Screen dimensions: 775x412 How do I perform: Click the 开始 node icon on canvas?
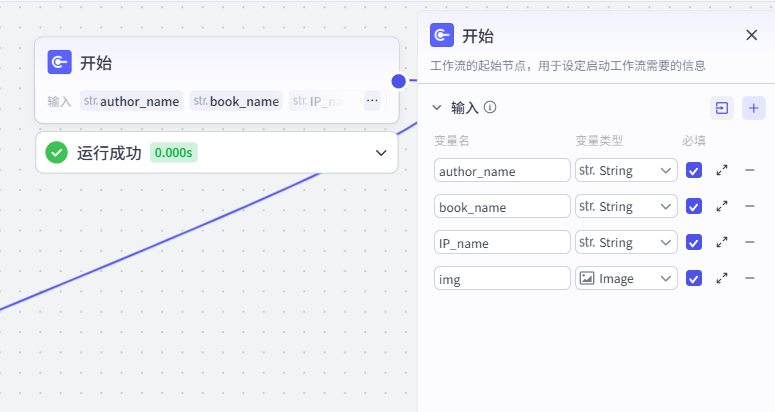(x=59, y=62)
